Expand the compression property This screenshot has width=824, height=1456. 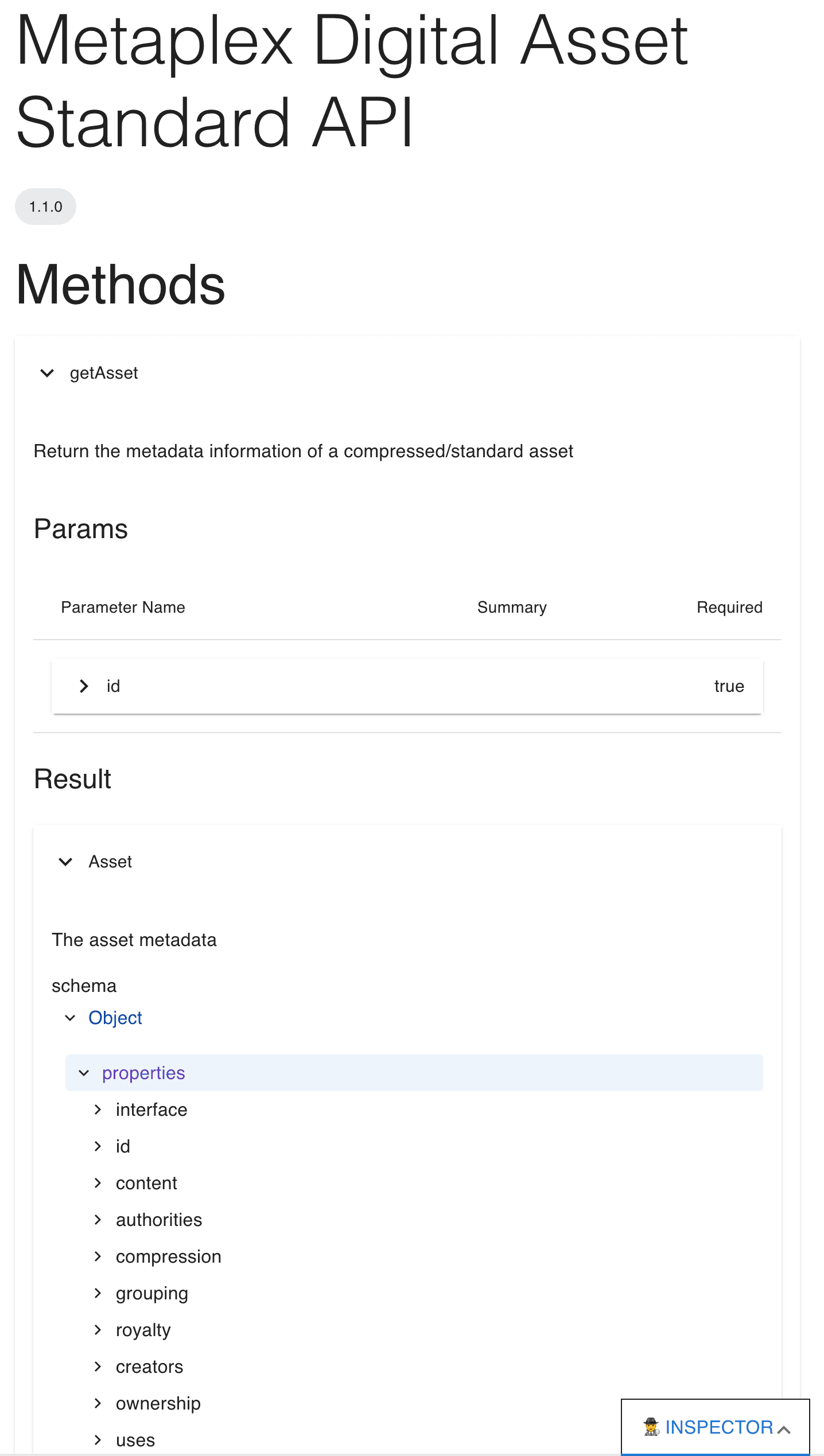[x=98, y=1256]
